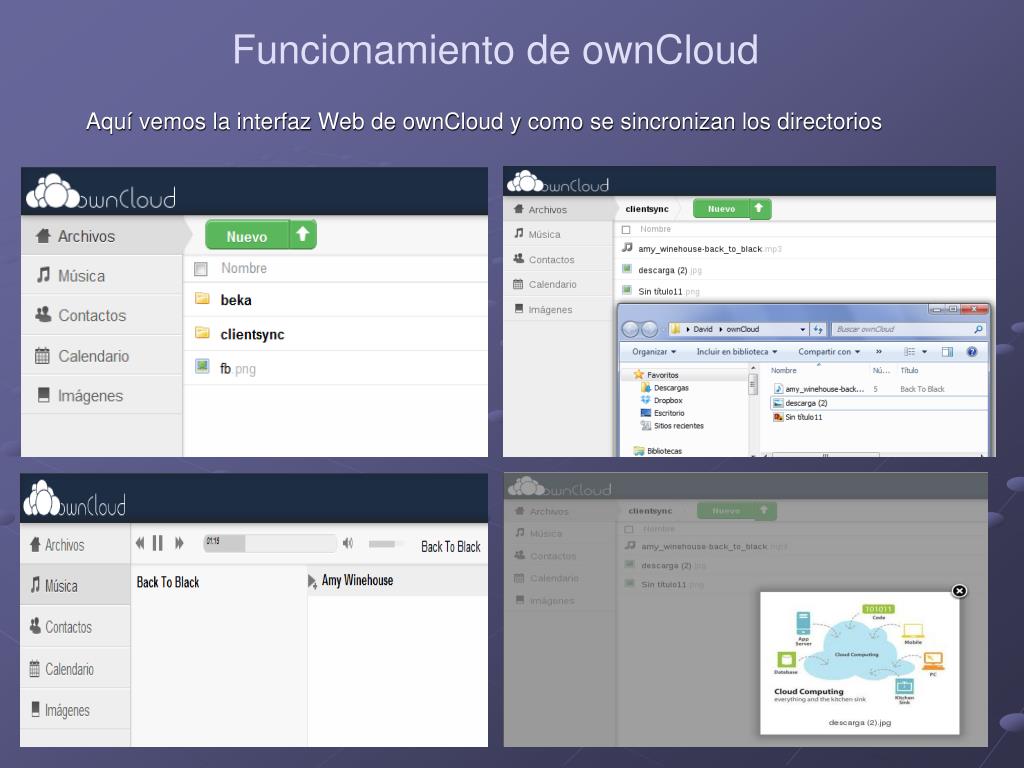
Task: Pause playback in music player
Action: pyautogui.click(x=157, y=543)
